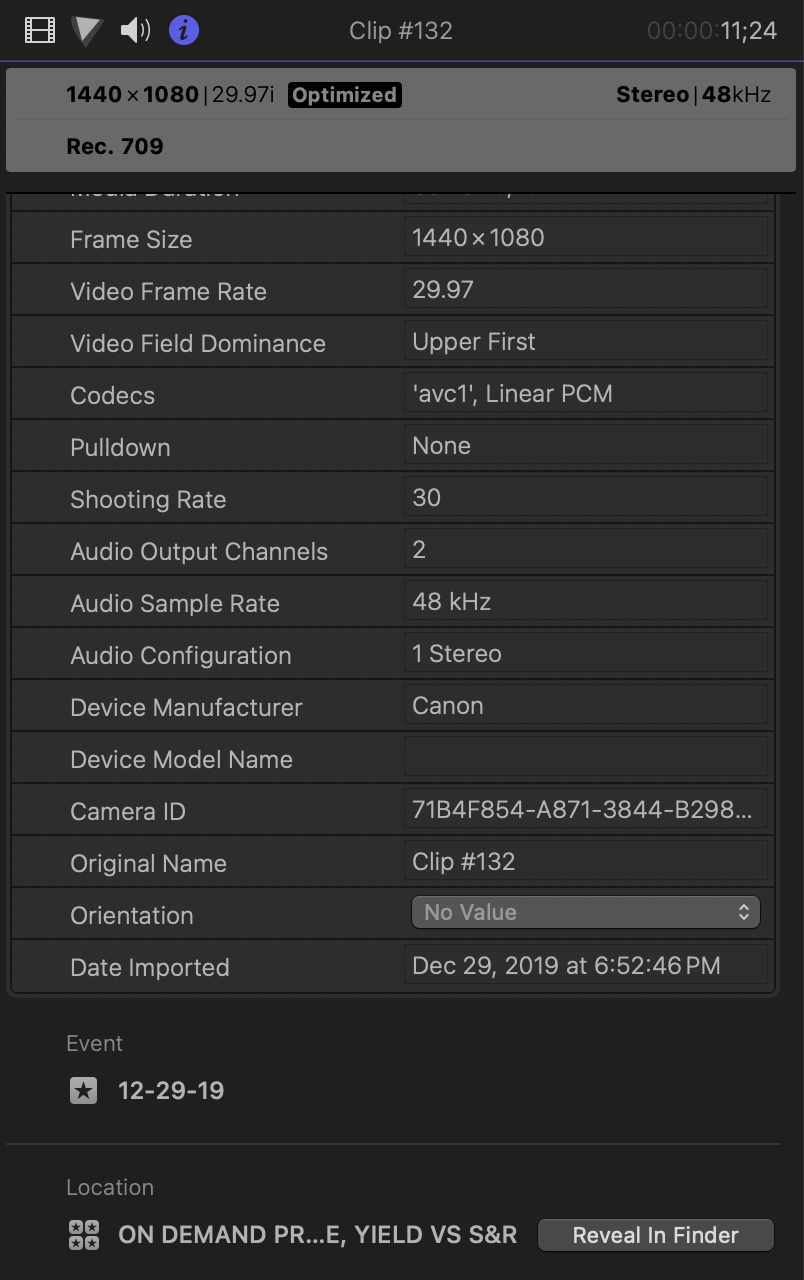Open the Video inspector filmstrip icon

coord(40,30)
